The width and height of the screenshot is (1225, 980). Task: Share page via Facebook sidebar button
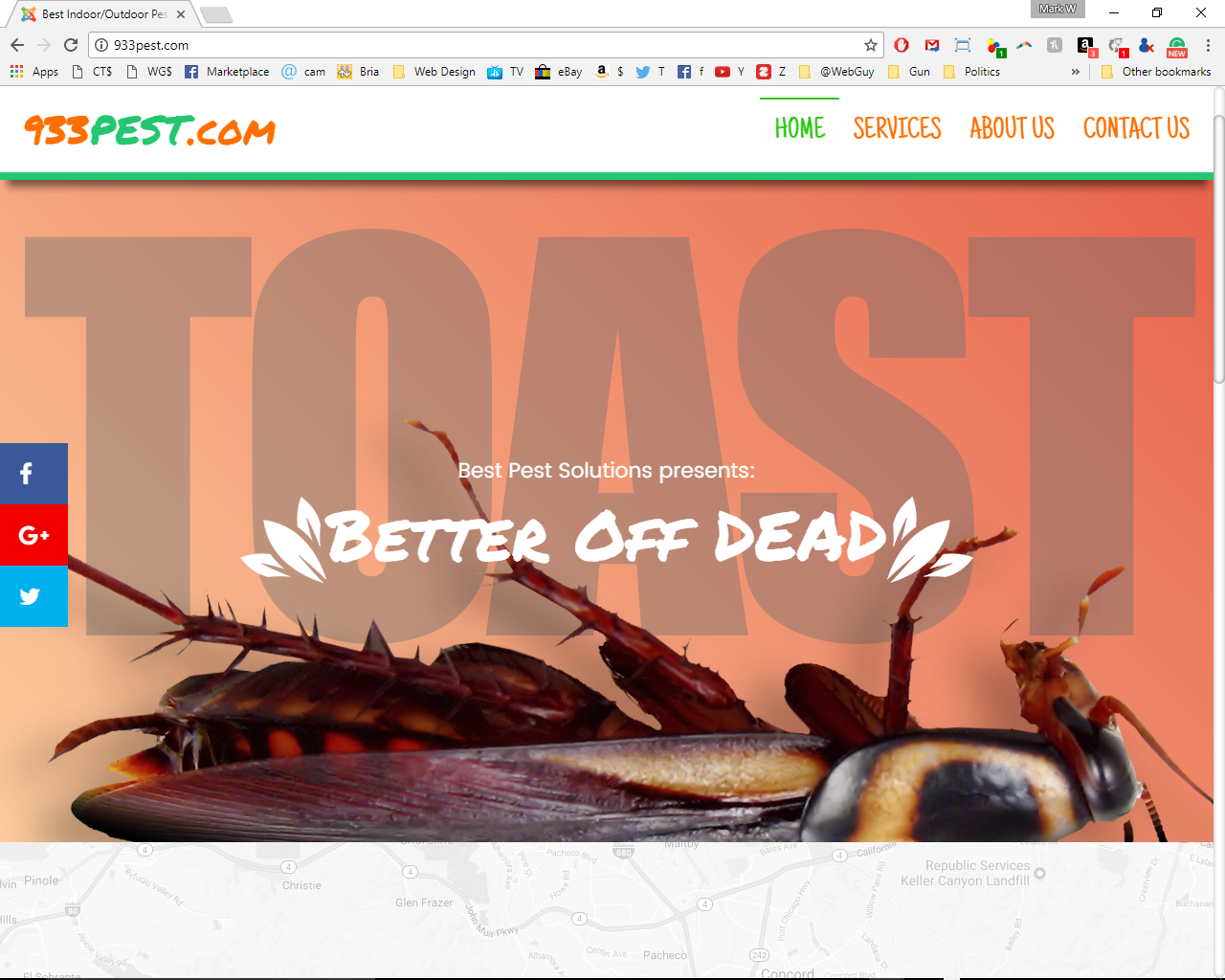pos(33,474)
